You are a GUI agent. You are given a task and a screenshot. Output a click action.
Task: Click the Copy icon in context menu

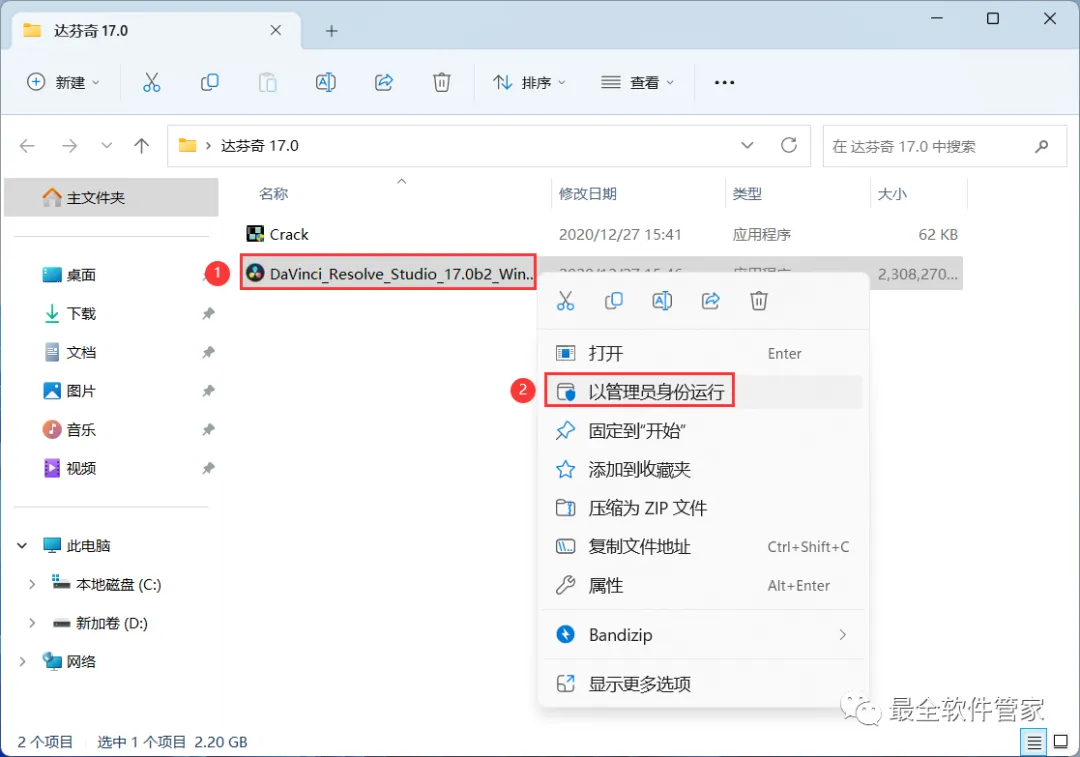click(614, 301)
